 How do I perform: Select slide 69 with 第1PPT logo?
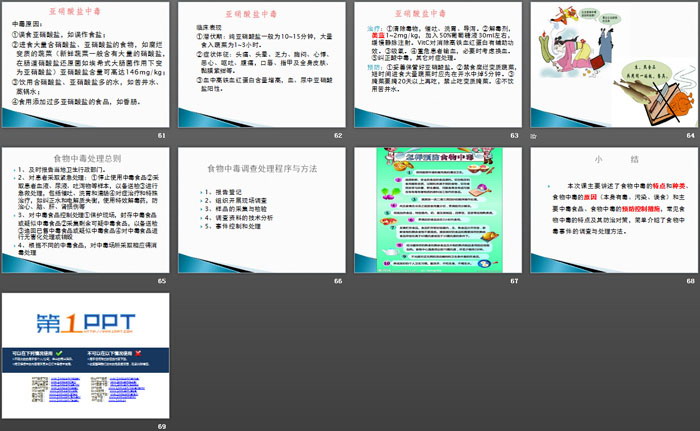click(x=86, y=356)
